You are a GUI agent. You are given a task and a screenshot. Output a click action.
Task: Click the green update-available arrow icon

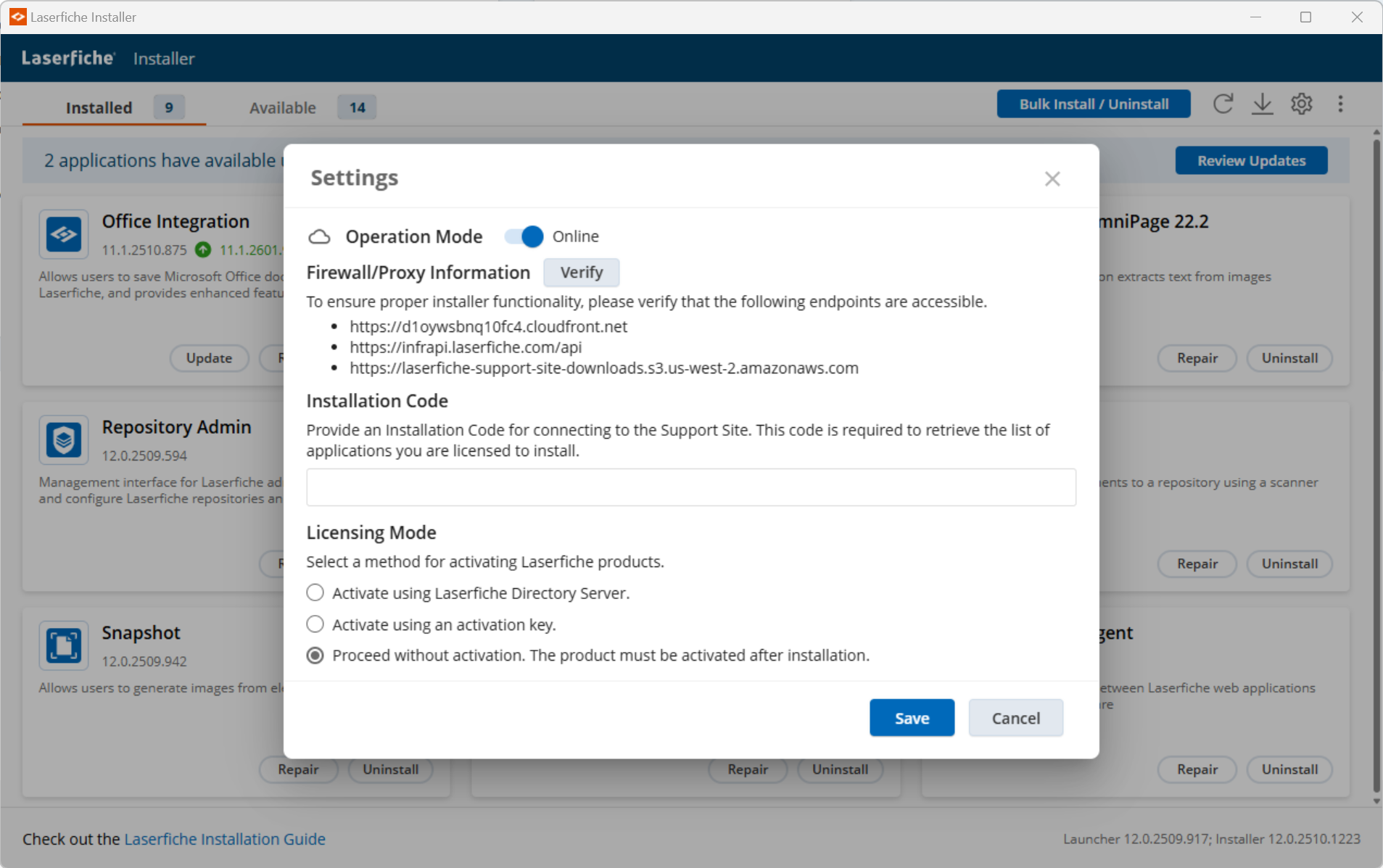coord(203,249)
